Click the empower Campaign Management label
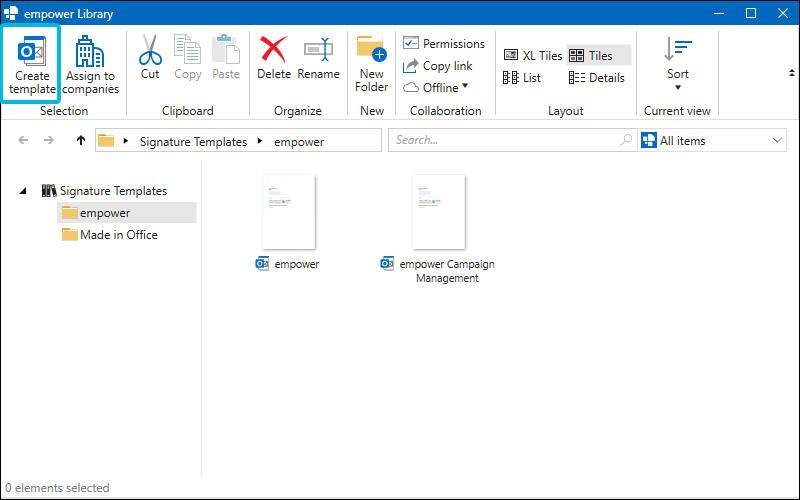The height and width of the screenshot is (500, 800). coord(447,271)
